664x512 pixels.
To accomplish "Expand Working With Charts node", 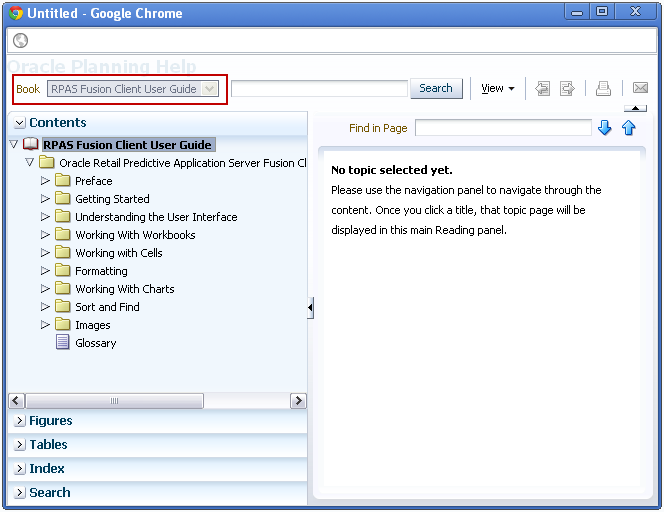I will point(45,288).
